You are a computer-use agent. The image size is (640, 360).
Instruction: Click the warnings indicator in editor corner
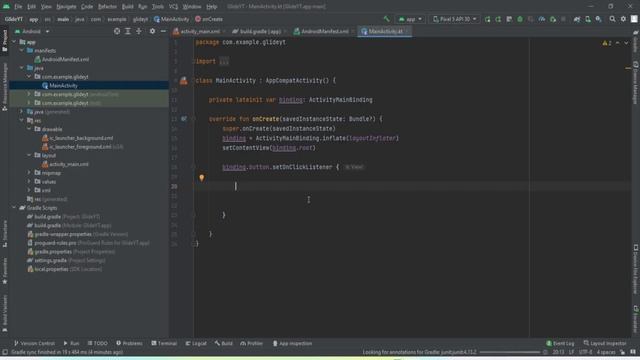pos(607,43)
